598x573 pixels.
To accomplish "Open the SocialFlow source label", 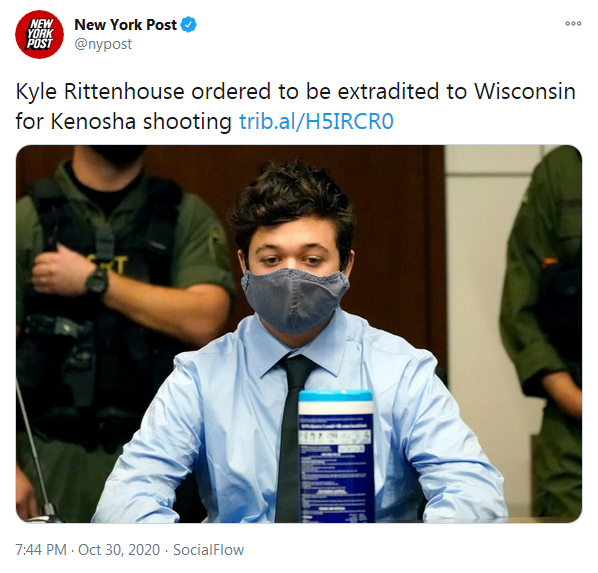I will click(209, 550).
